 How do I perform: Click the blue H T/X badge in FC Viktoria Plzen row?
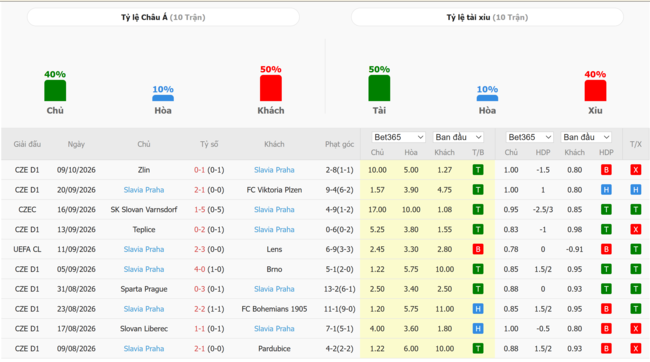635,190
